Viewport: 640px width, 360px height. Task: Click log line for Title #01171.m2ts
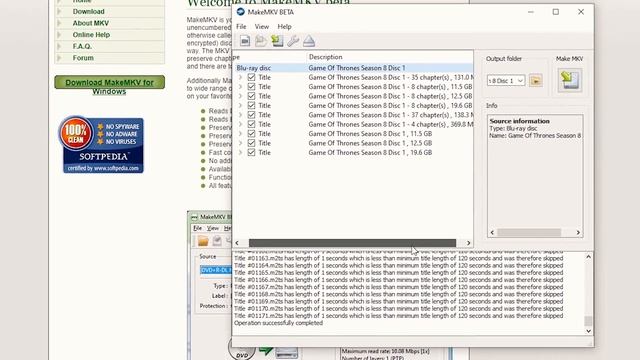(x=398, y=316)
